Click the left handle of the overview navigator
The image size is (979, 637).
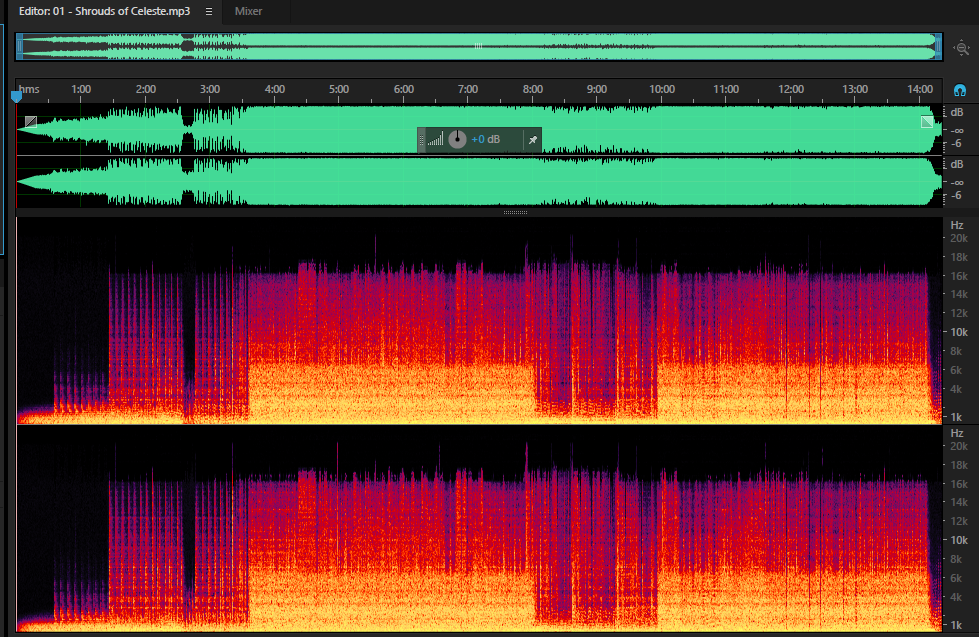pos(19,47)
